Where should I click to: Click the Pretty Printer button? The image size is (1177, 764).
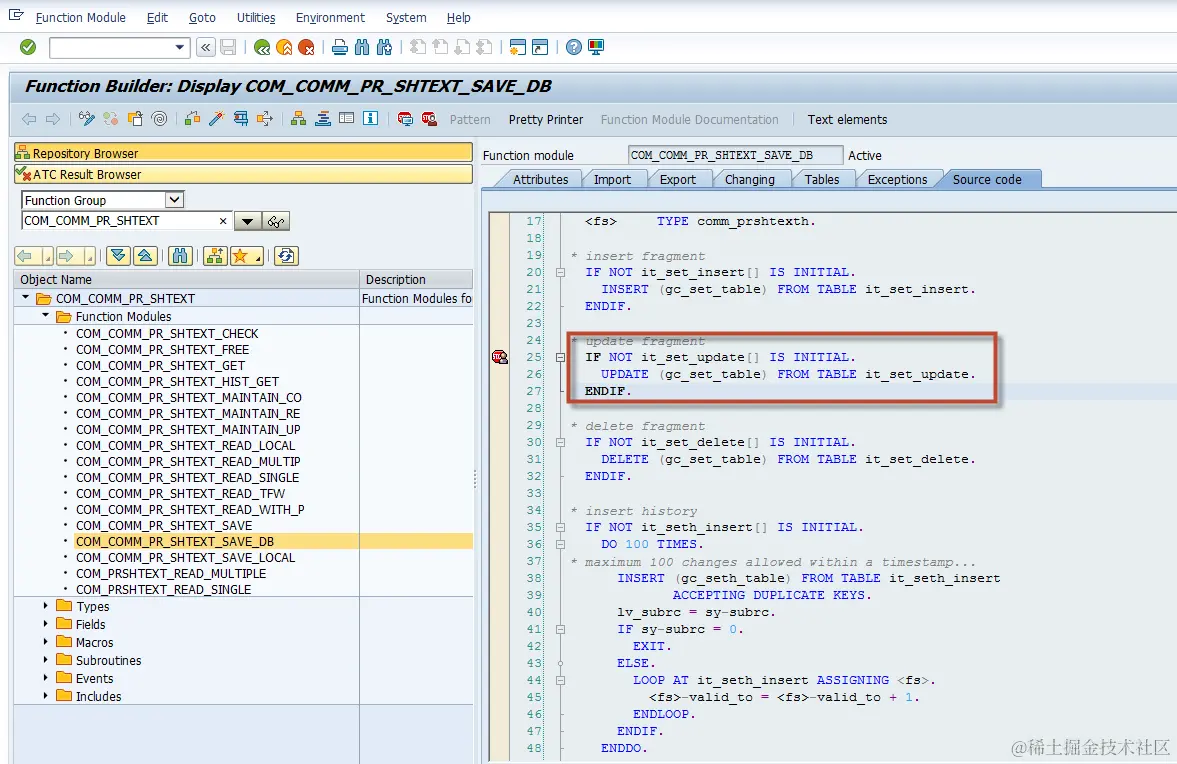(545, 120)
